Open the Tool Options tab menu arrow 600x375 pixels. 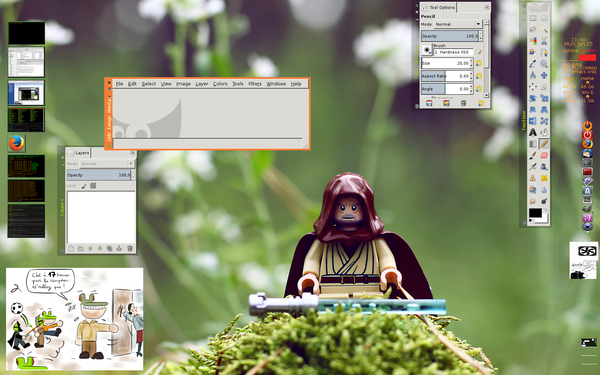coord(487,7)
